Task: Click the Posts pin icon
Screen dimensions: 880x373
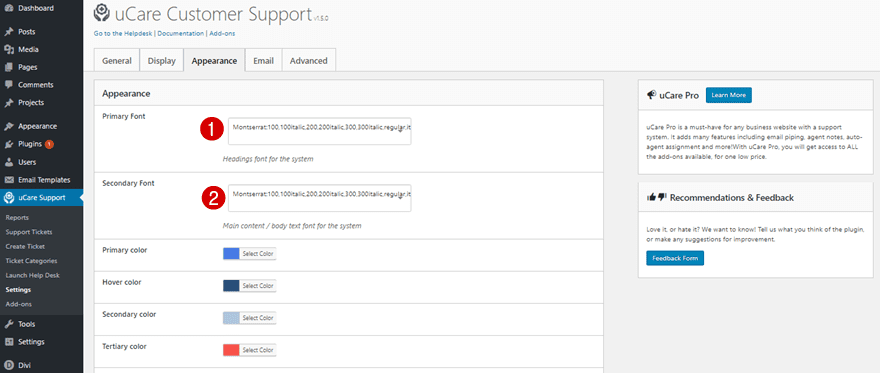Action: [8, 32]
